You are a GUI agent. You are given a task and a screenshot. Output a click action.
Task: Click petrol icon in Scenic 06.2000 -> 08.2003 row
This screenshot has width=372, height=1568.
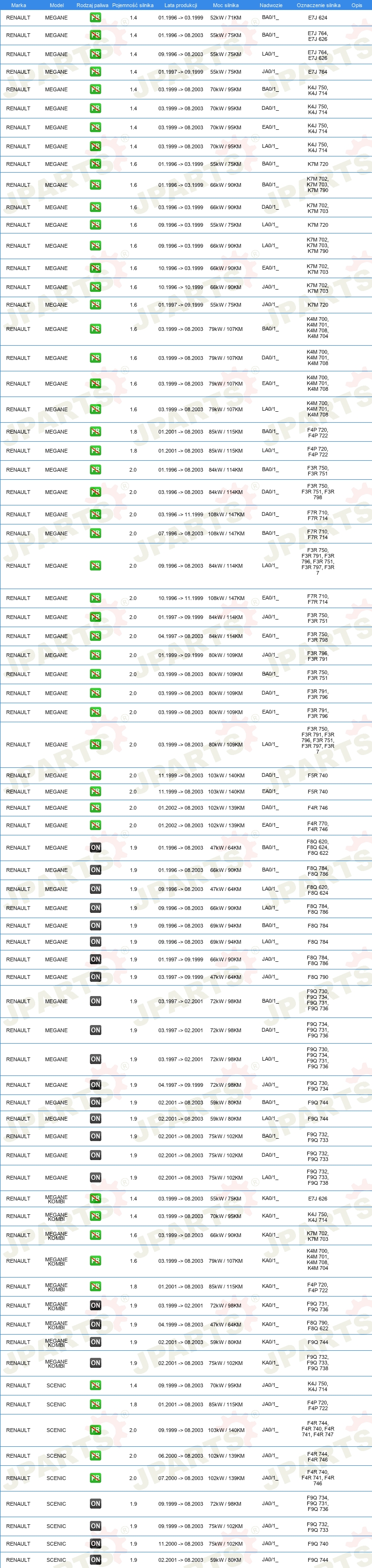(x=96, y=1455)
